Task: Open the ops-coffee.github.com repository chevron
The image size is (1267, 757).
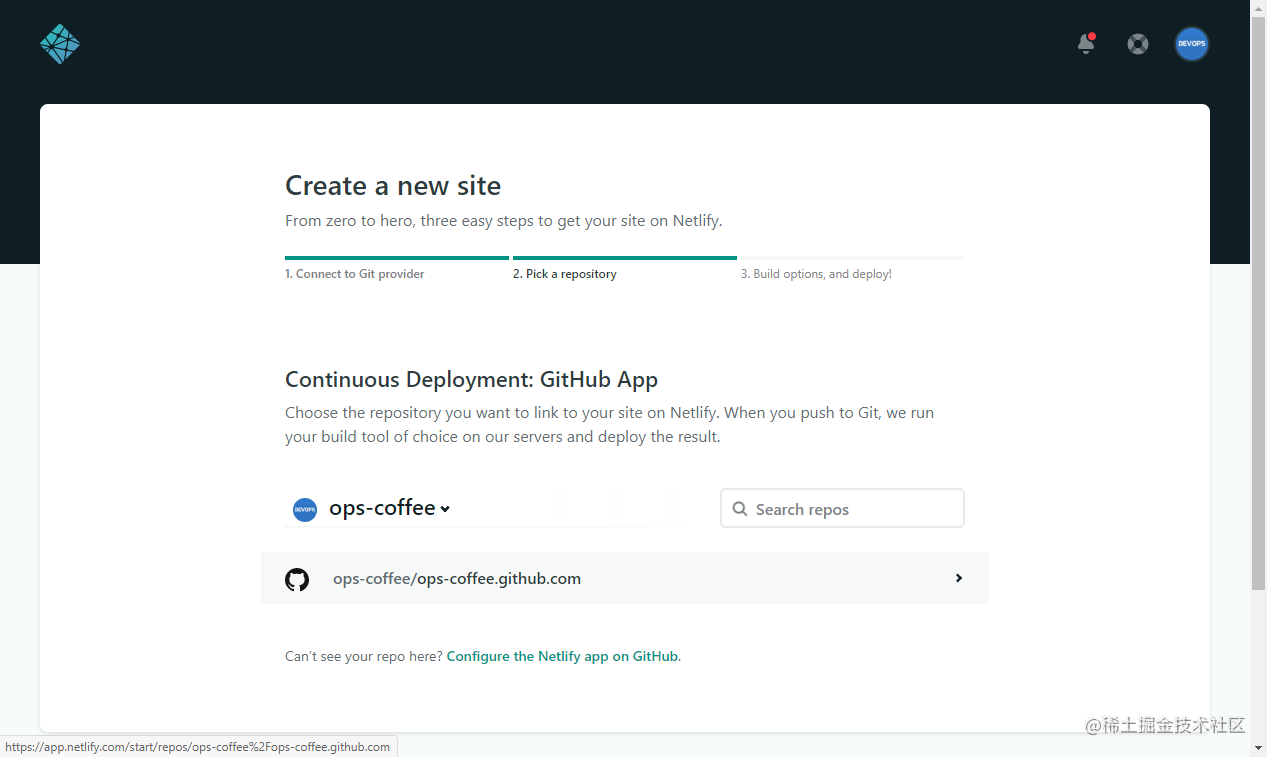Action: pyautogui.click(x=958, y=578)
